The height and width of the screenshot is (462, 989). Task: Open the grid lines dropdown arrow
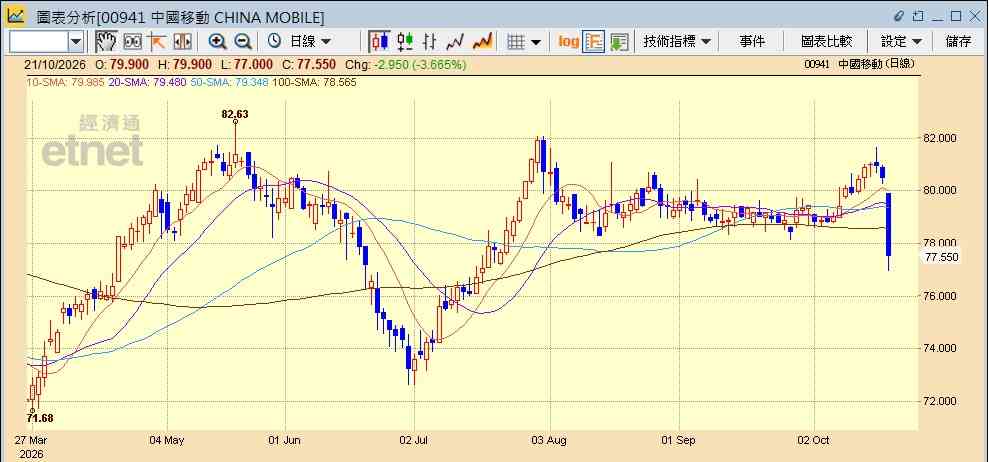pos(535,42)
